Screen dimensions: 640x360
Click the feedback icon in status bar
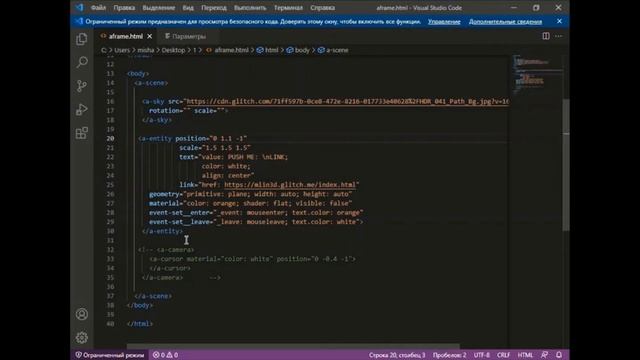tap(544, 355)
